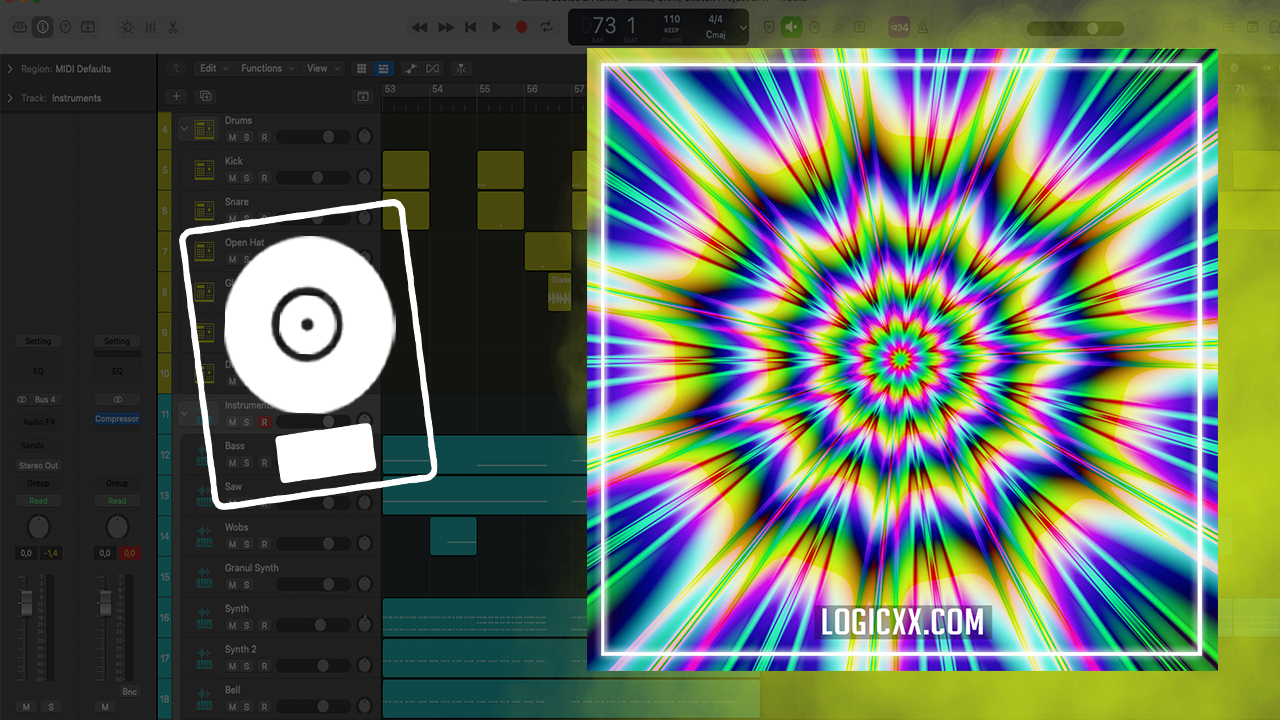Image resolution: width=1280 pixels, height=720 pixels.
Task: Start playback with the Play button
Action: [496, 27]
